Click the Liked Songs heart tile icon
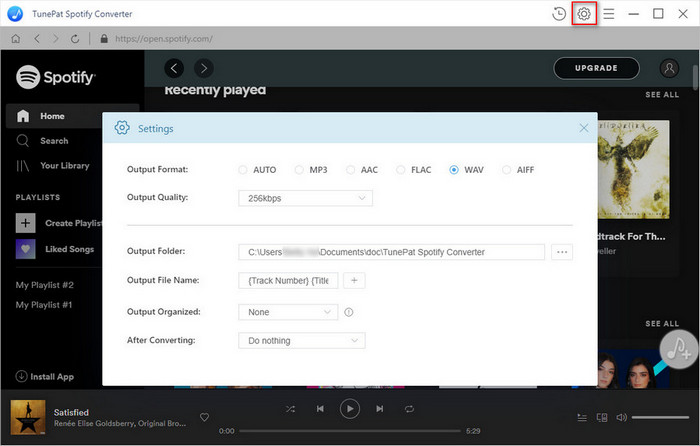The image size is (700, 446). (x=25, y=249)
